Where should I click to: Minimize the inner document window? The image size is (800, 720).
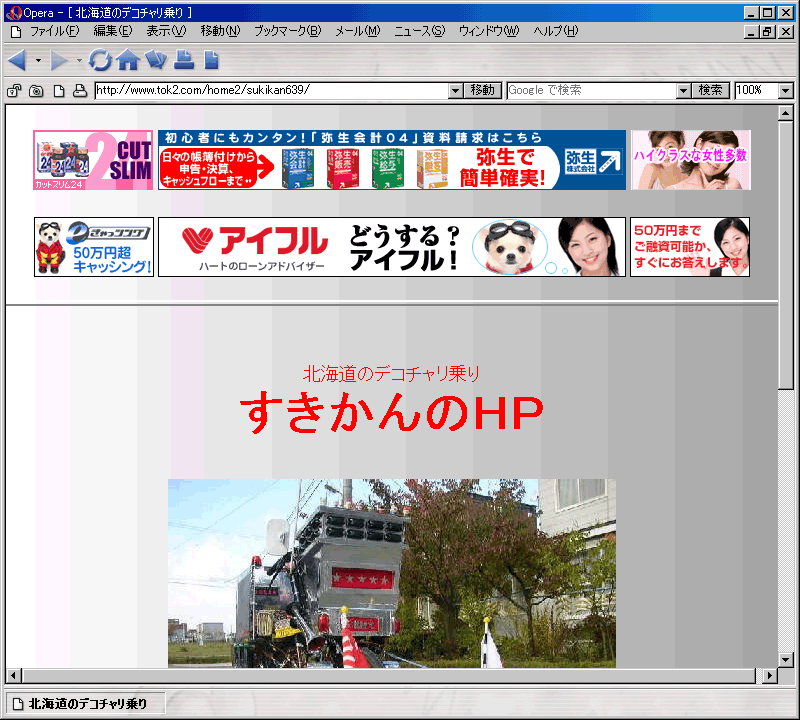click(751, 32)
